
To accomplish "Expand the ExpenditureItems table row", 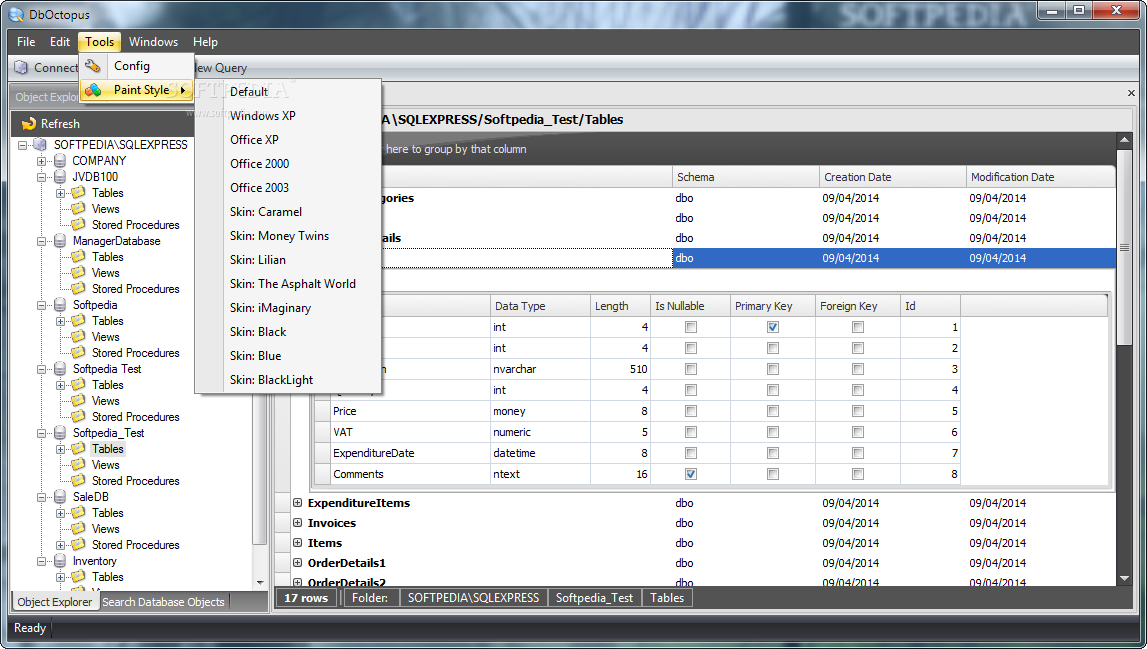I will tap(298, 503).
